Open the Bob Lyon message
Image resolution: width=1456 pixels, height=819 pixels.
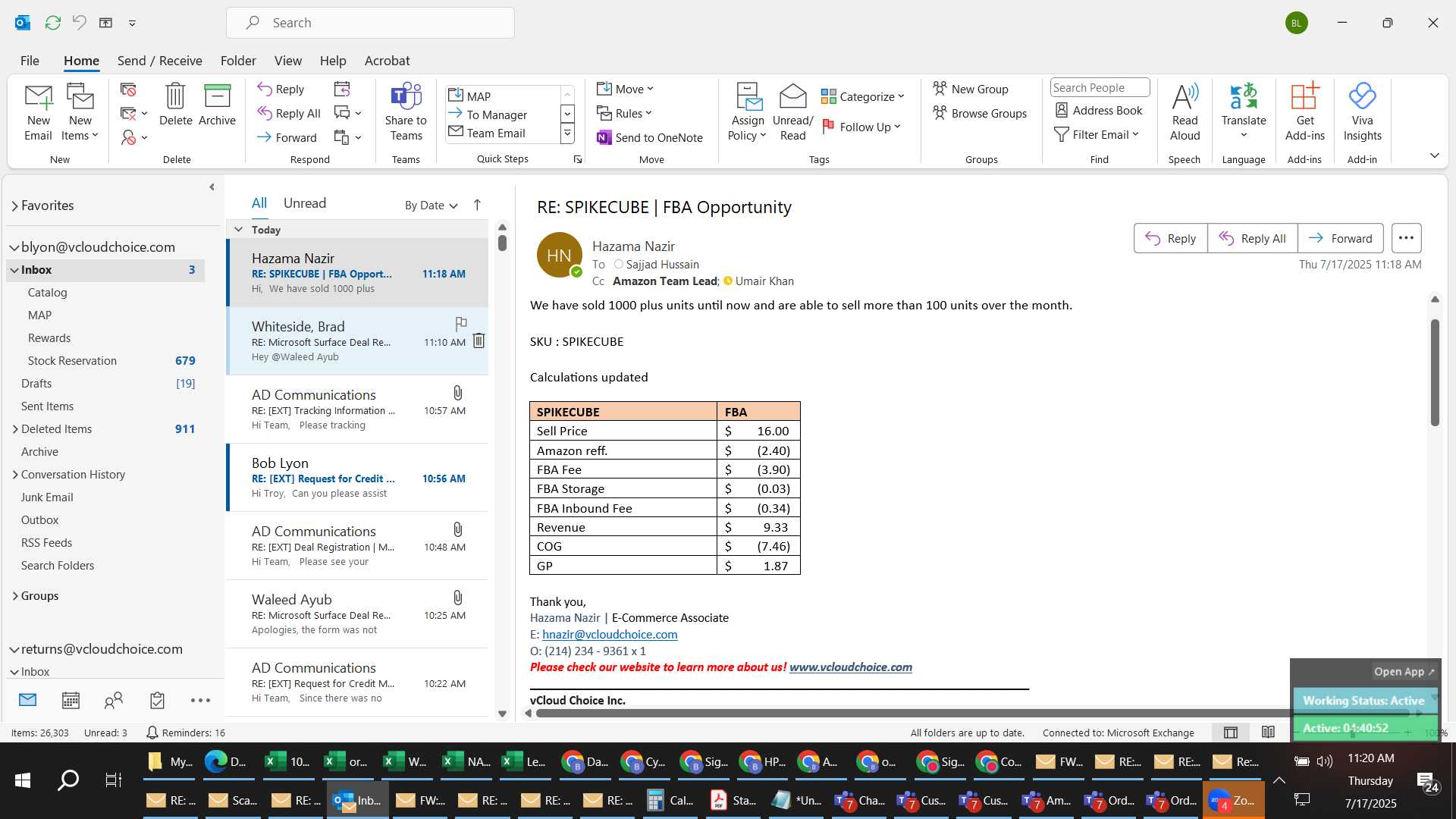[357, 478]
